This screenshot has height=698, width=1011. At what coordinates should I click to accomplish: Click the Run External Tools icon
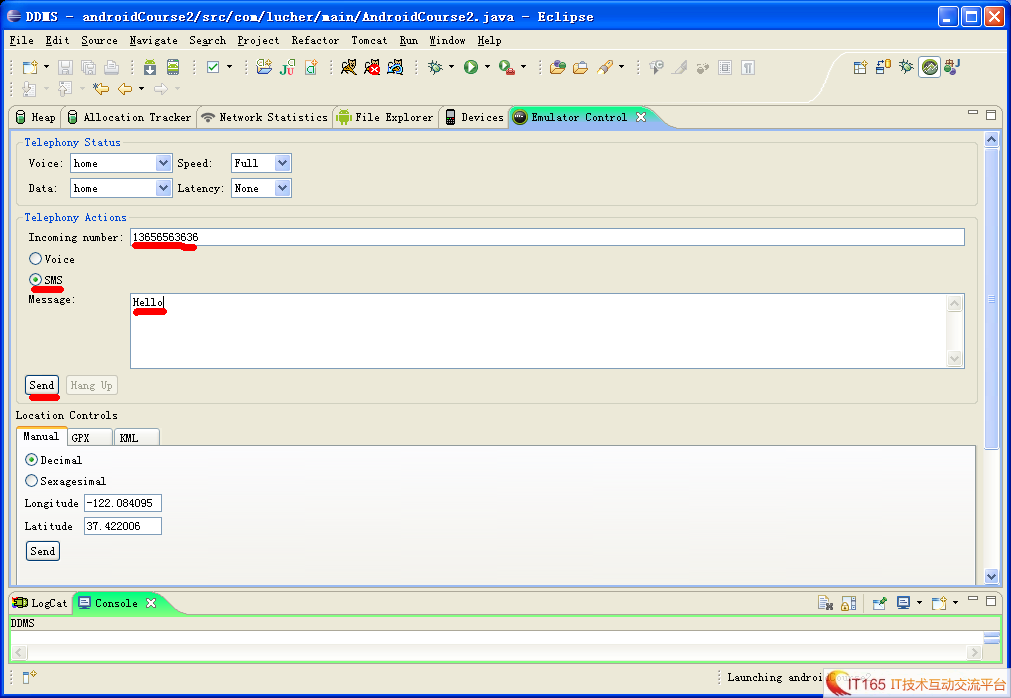pos(507,67)
